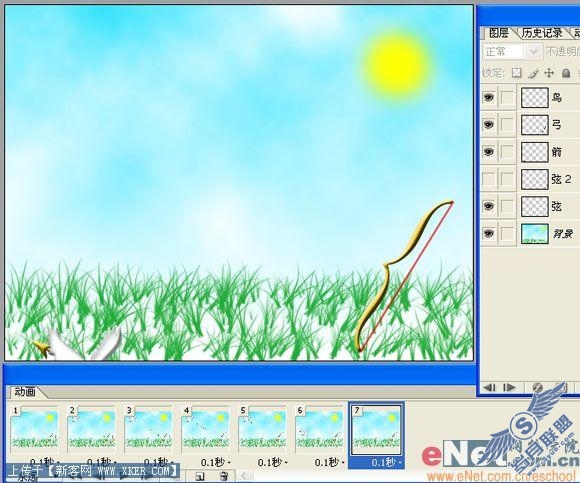Click the next frame button below layers
580x483 pixels.
(x=509, y=387)
